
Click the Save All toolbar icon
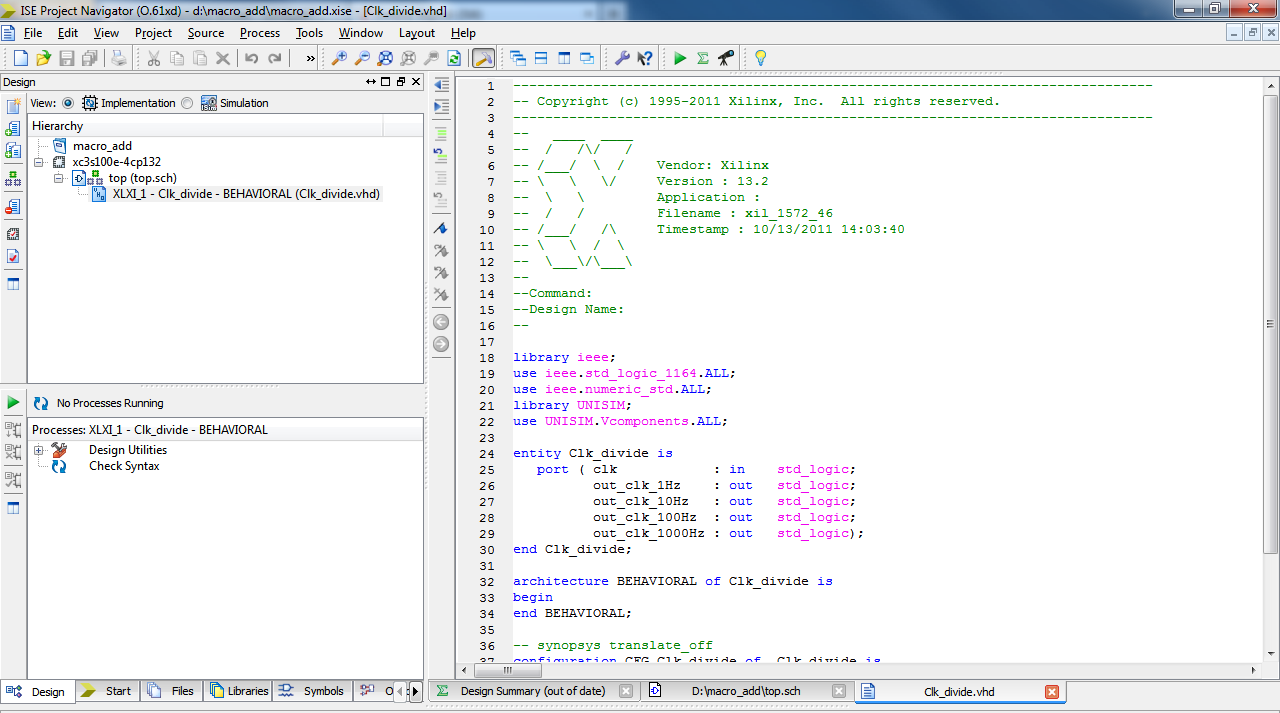89,58
